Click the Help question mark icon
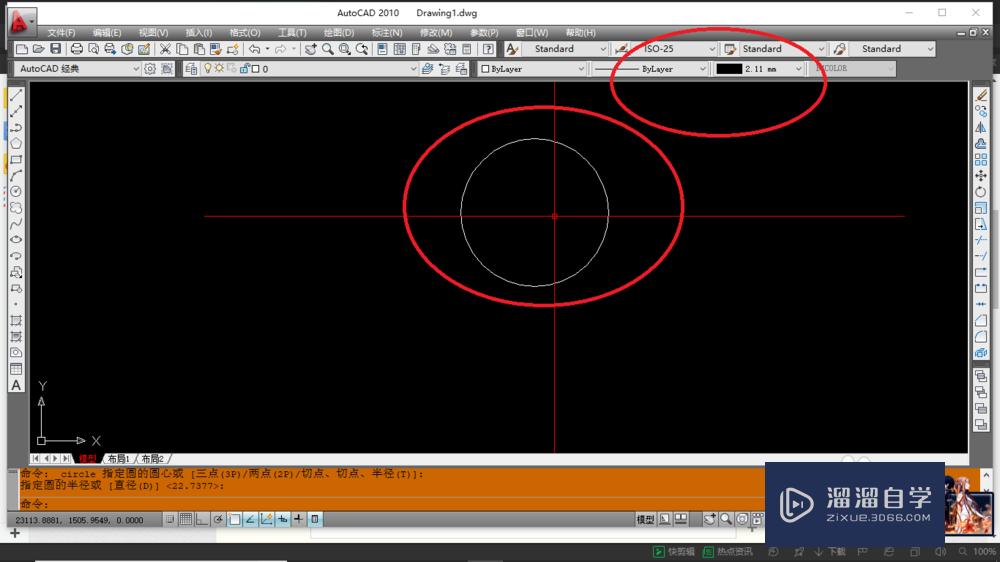 pyautogui.click(x=488, y=49)
